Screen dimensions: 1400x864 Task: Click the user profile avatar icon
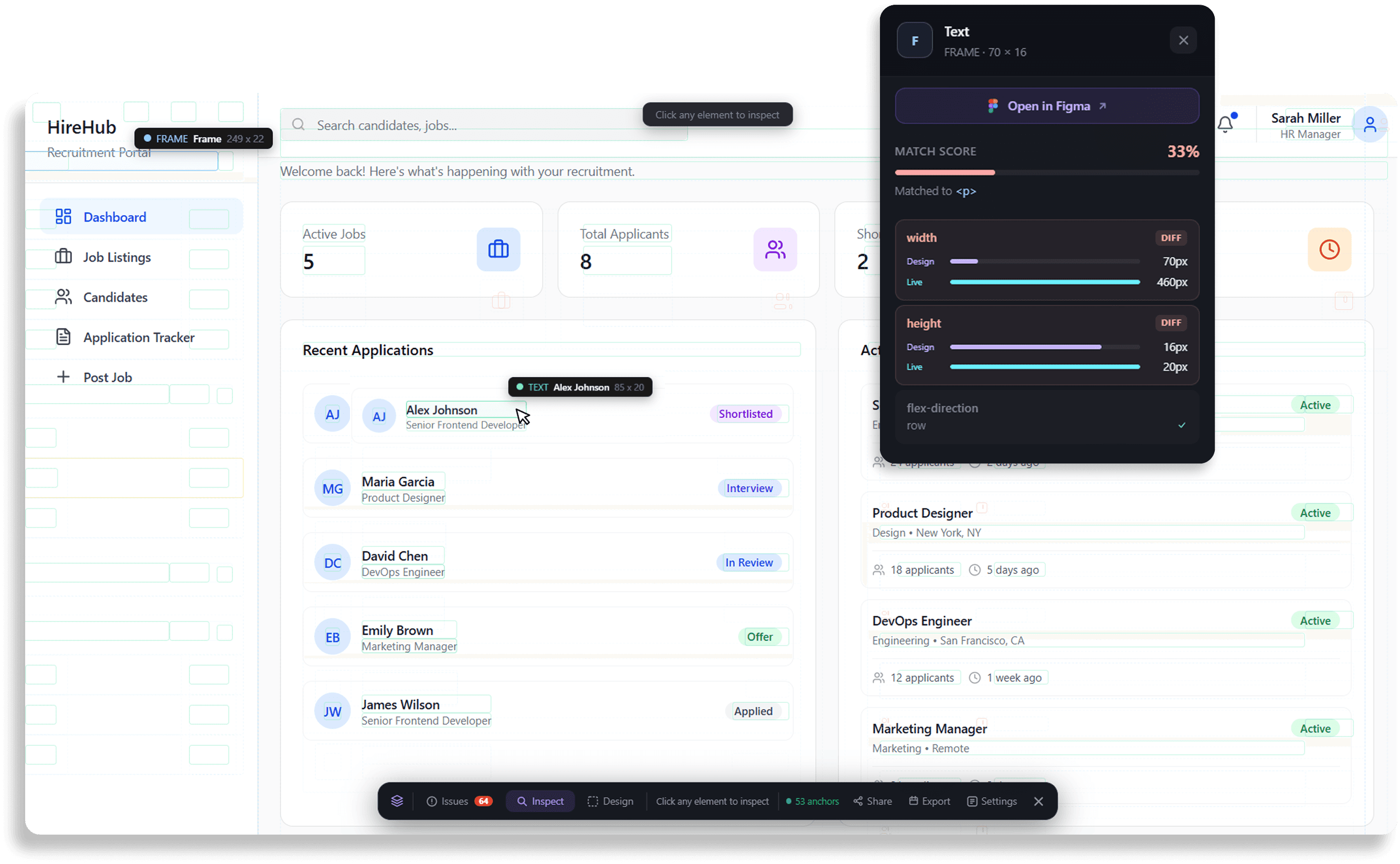[1369, 124]
